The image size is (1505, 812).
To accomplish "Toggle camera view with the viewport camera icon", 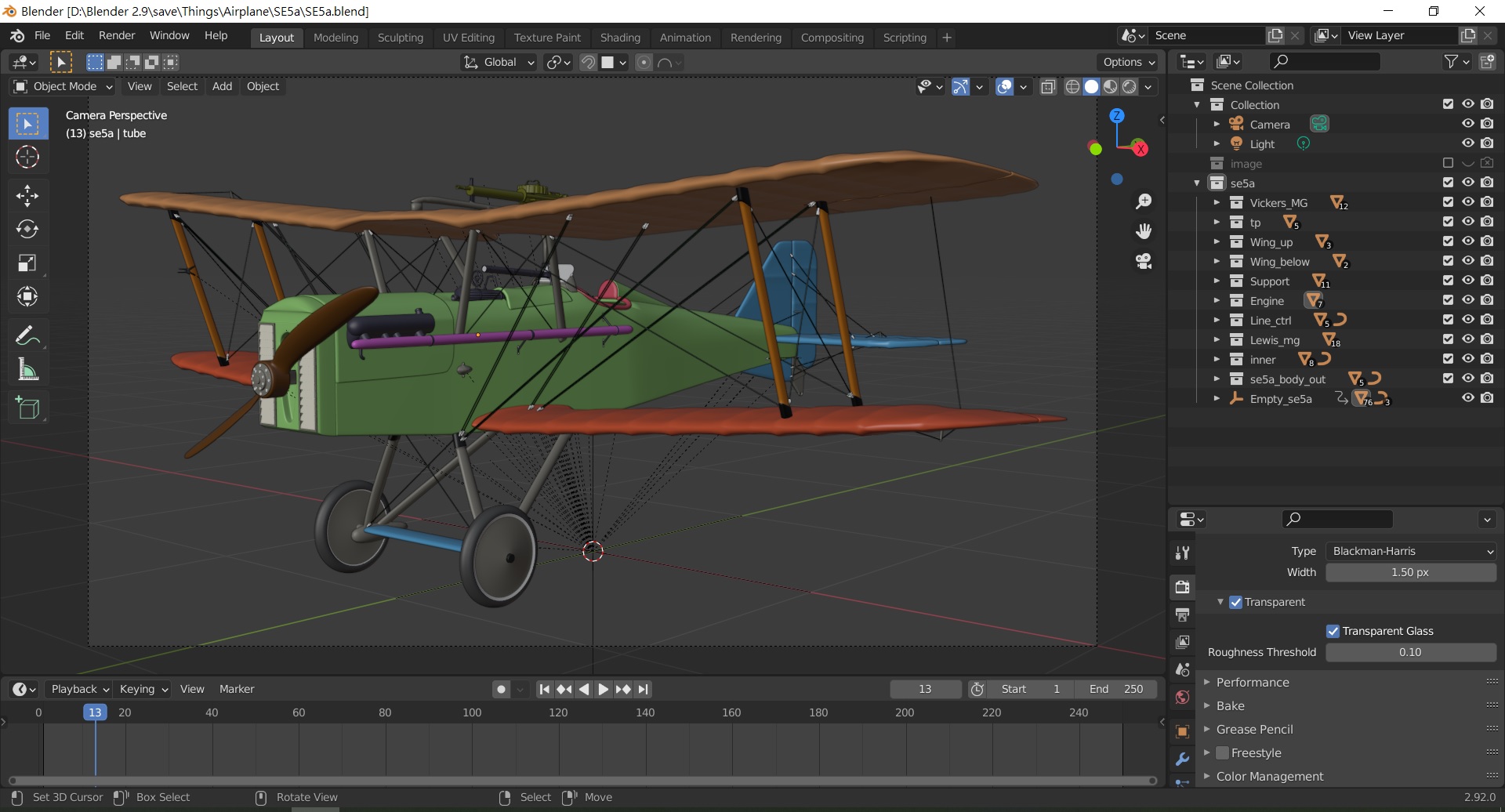I will pos(1144,261).
